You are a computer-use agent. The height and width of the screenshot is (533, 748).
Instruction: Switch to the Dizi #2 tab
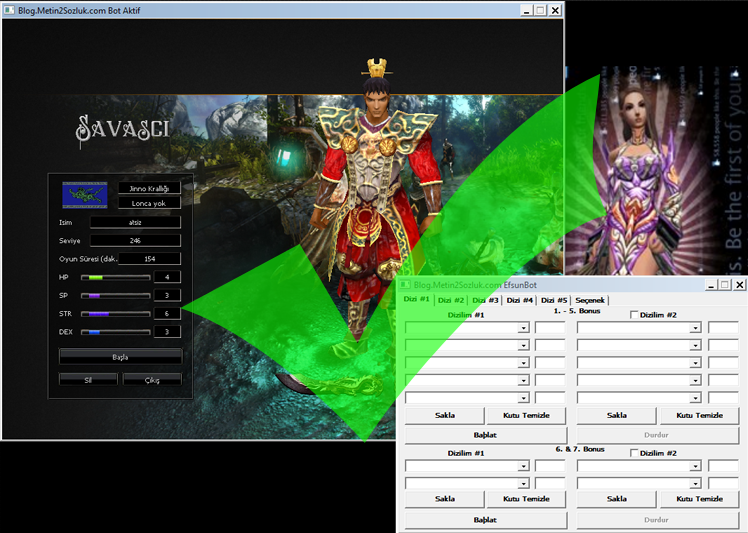(451, 300)
